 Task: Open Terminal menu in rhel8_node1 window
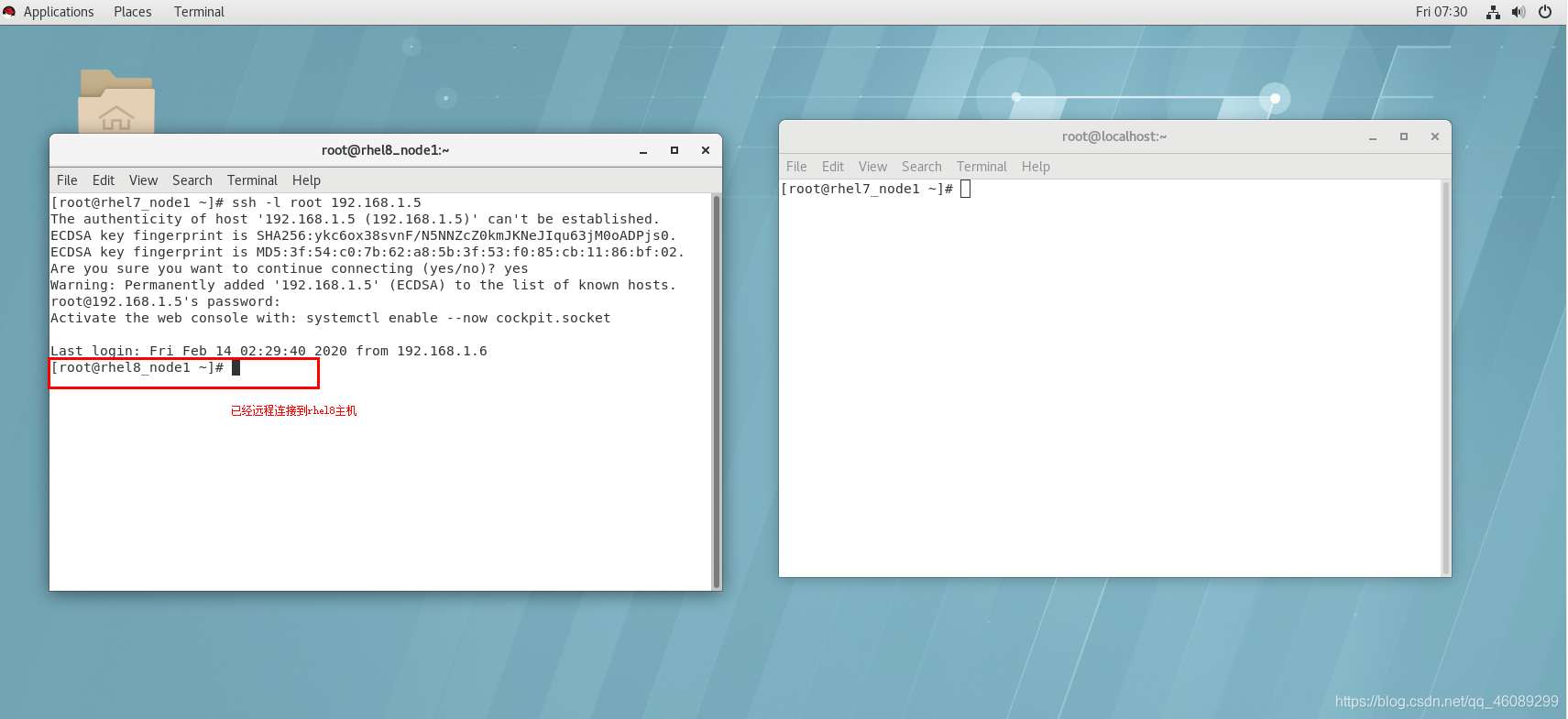[x=252, y=180]
